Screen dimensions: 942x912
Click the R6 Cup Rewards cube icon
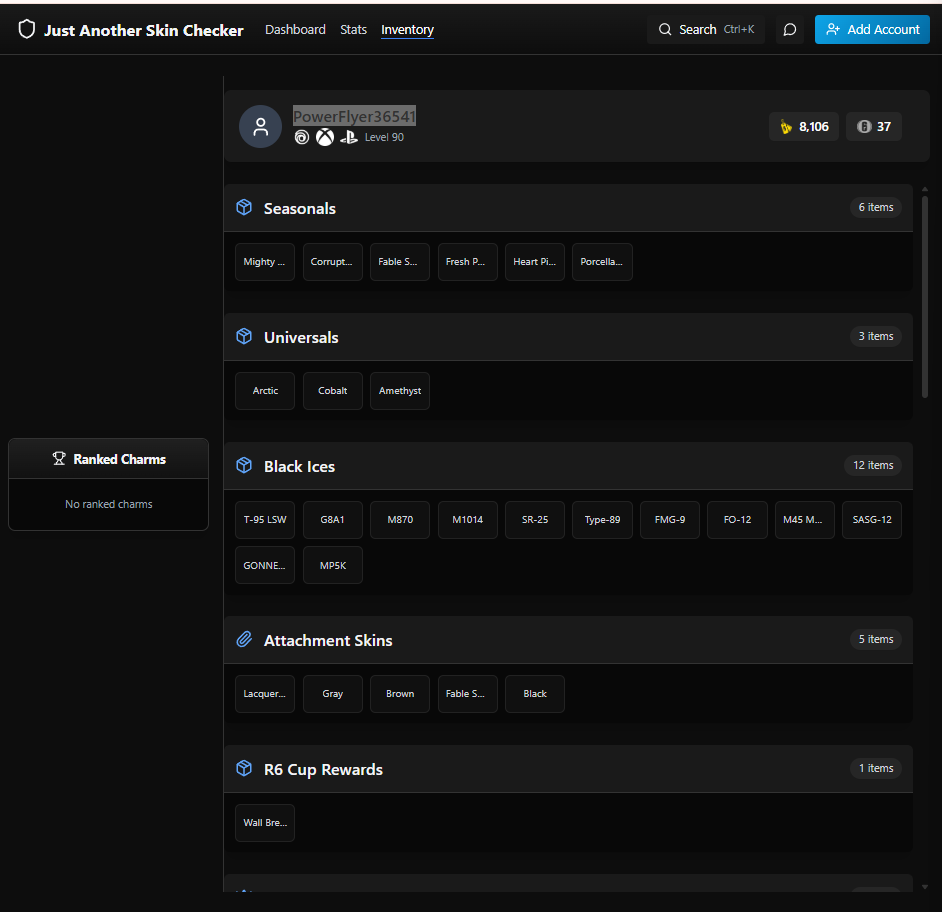click(x=244, y=768)
